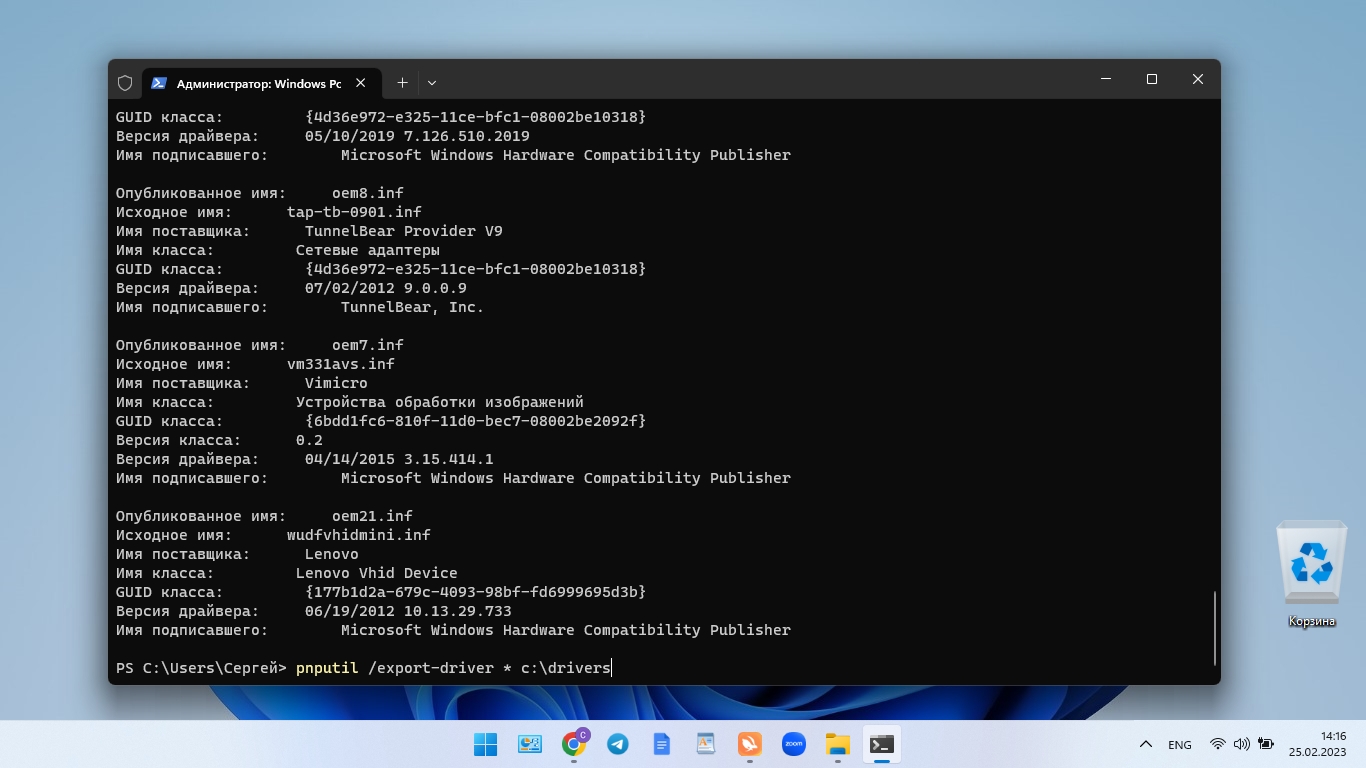The width and height of the screenshot is (1366, 768).
Task: Click the text oem7.inf
Action: pos(368,345)
